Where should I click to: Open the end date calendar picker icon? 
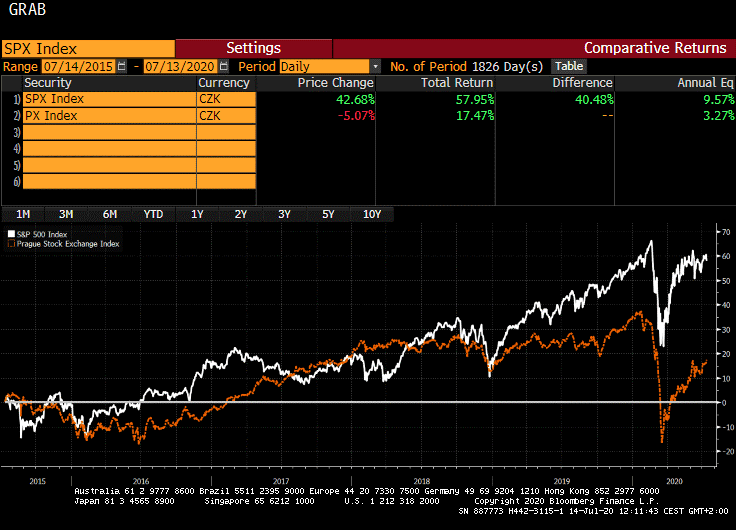coord(224,66)
